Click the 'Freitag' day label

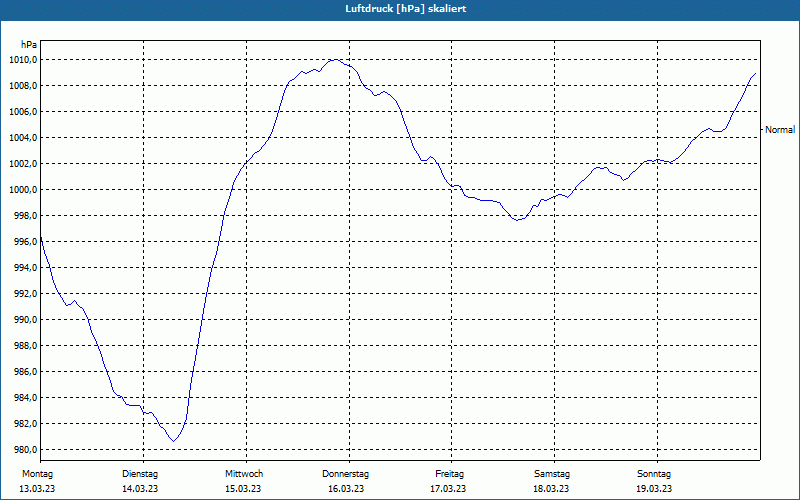pos(449,474)
